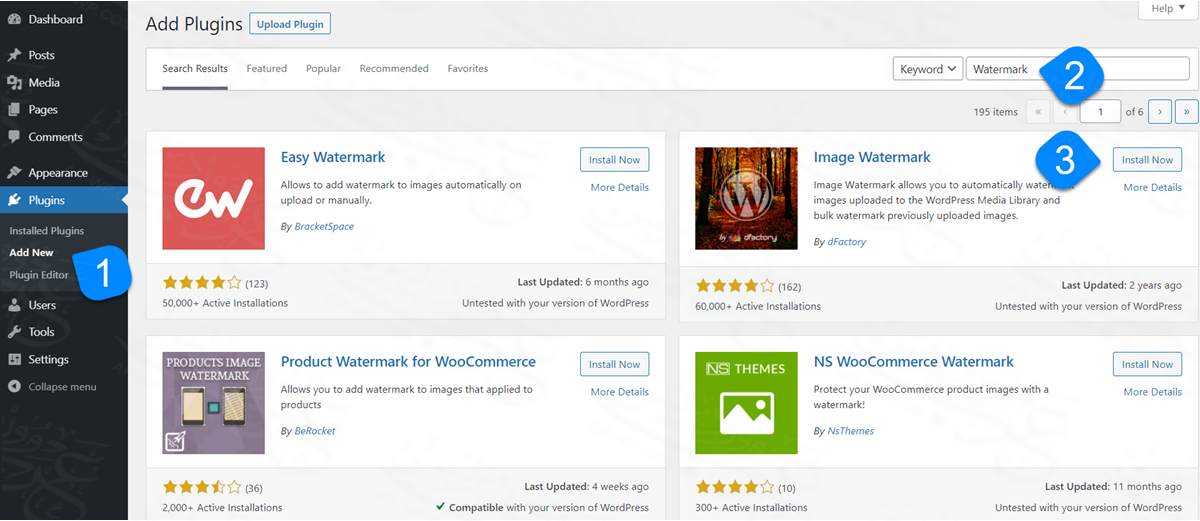
Task: Open author link BracketSpace
Action: [324, 227]
